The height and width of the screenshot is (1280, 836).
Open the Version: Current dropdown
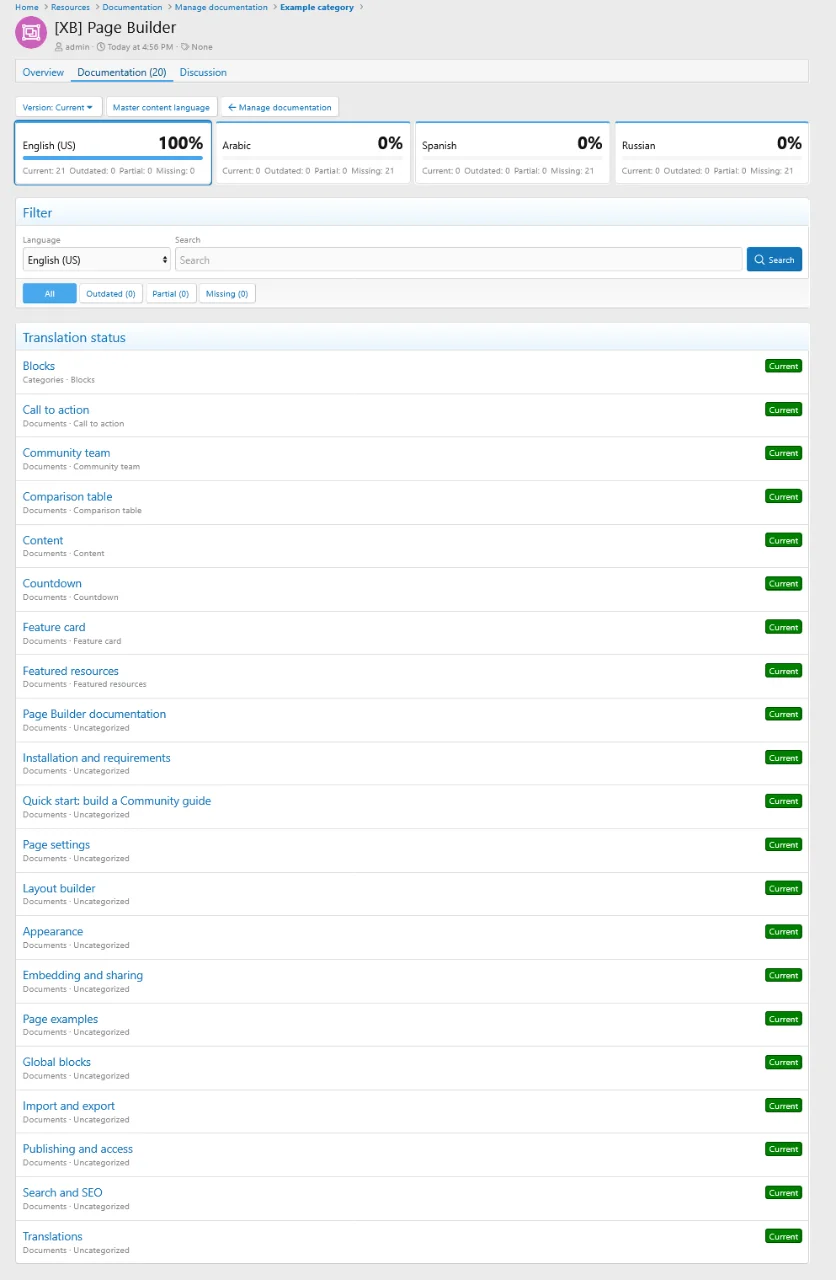click(58, 107)
